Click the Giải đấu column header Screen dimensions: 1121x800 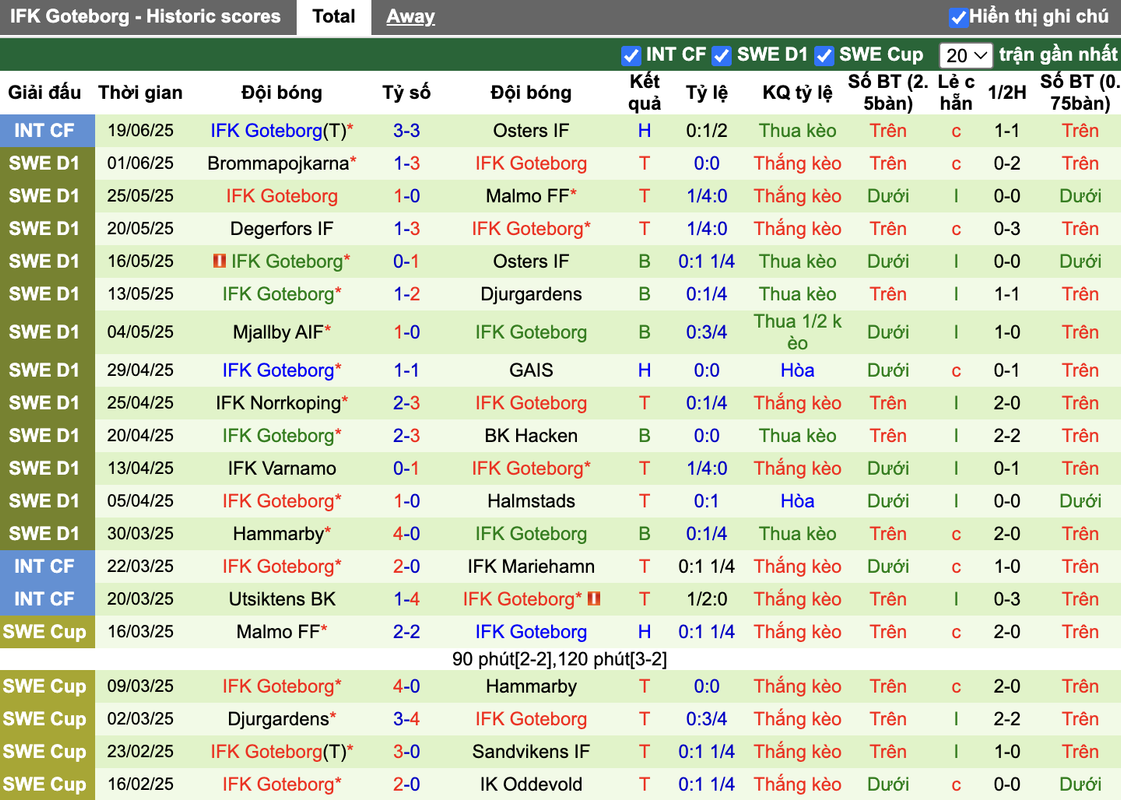(x=44, y=93)
